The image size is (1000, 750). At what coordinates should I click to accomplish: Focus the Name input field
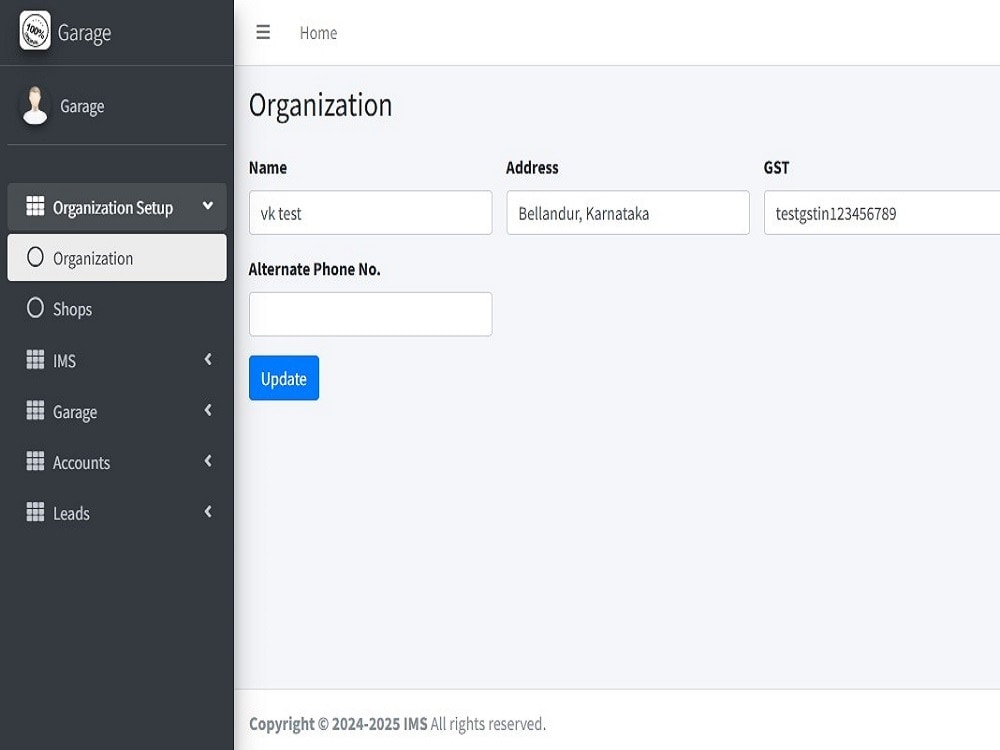(x=371, y=212)
